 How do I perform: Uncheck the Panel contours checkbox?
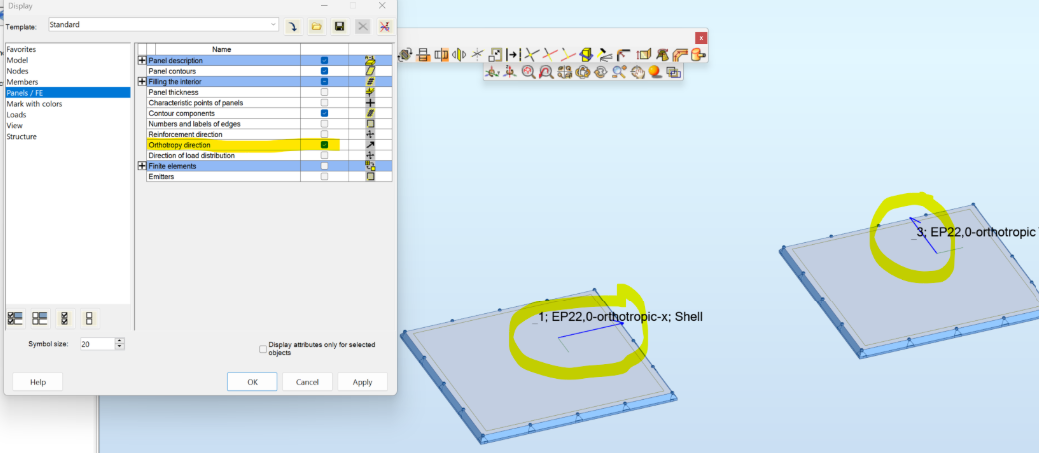(x=324, y=71)
